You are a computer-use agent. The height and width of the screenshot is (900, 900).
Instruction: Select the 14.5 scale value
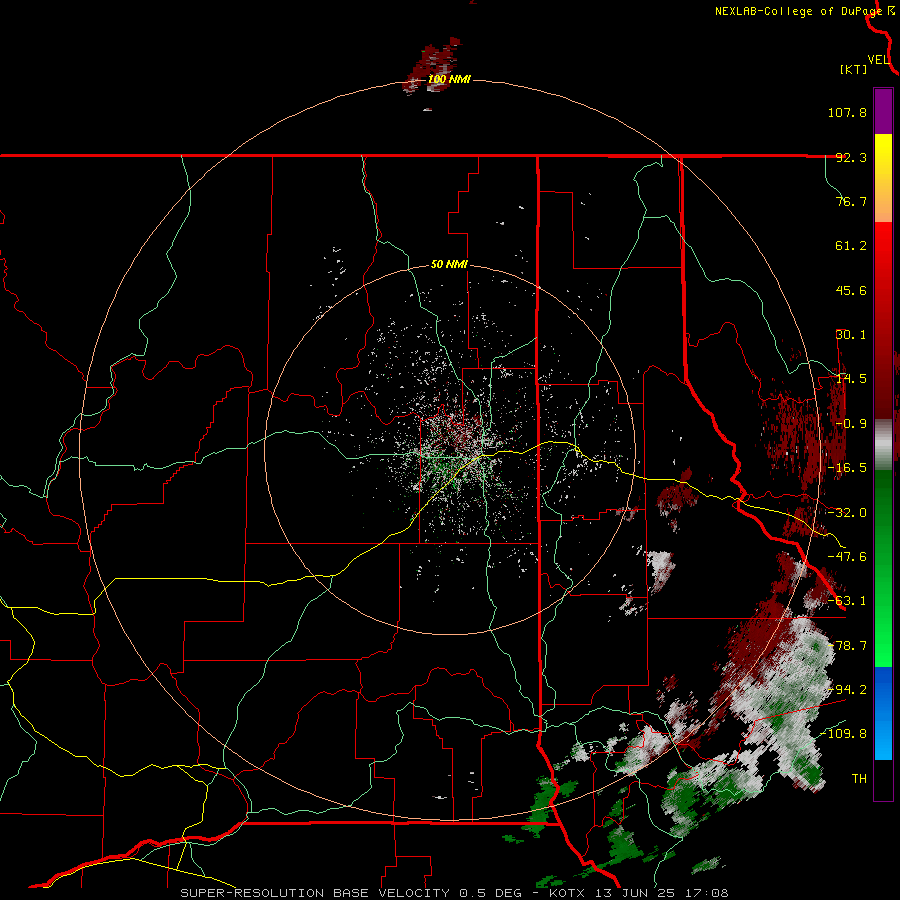(x=851, y=379)
